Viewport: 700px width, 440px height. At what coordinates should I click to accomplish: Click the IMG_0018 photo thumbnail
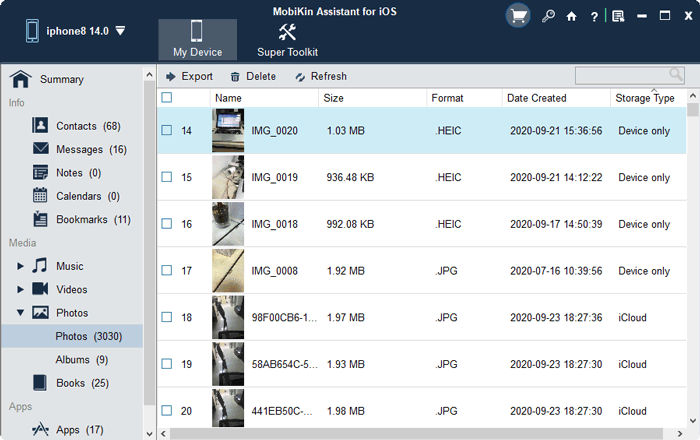click(x=228, y=224)
